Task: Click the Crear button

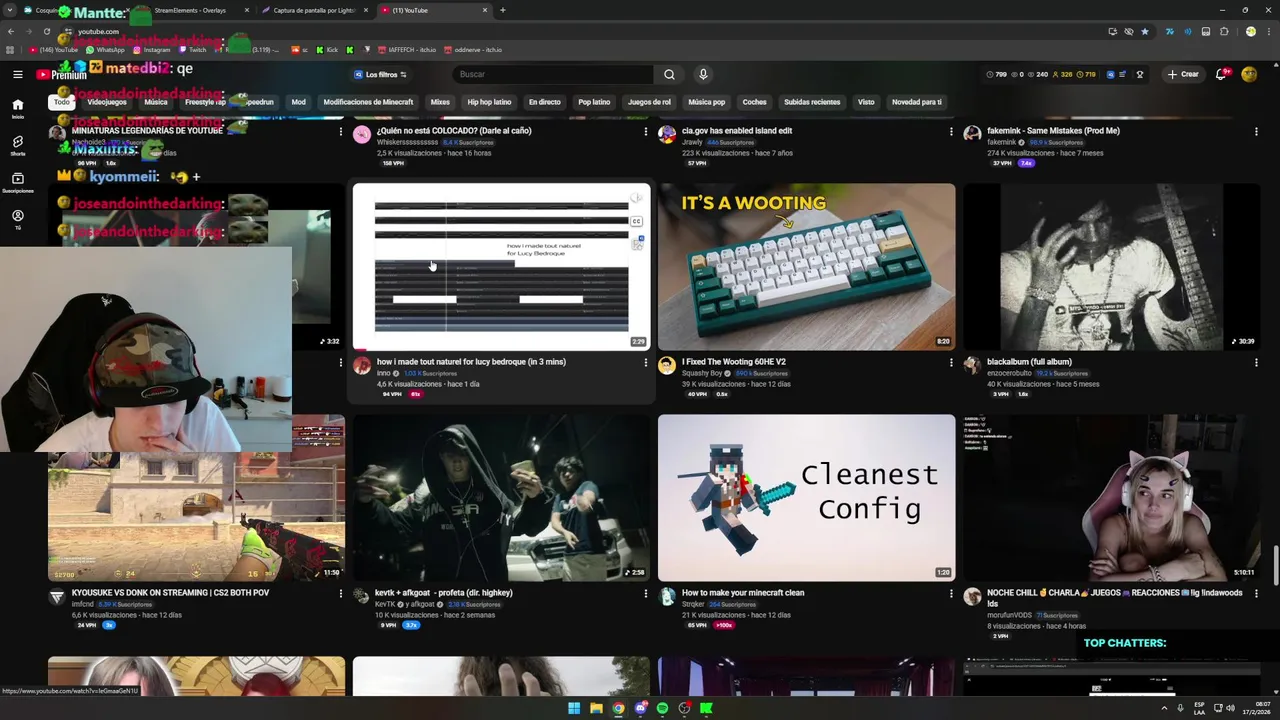Action: (1183, 74)
